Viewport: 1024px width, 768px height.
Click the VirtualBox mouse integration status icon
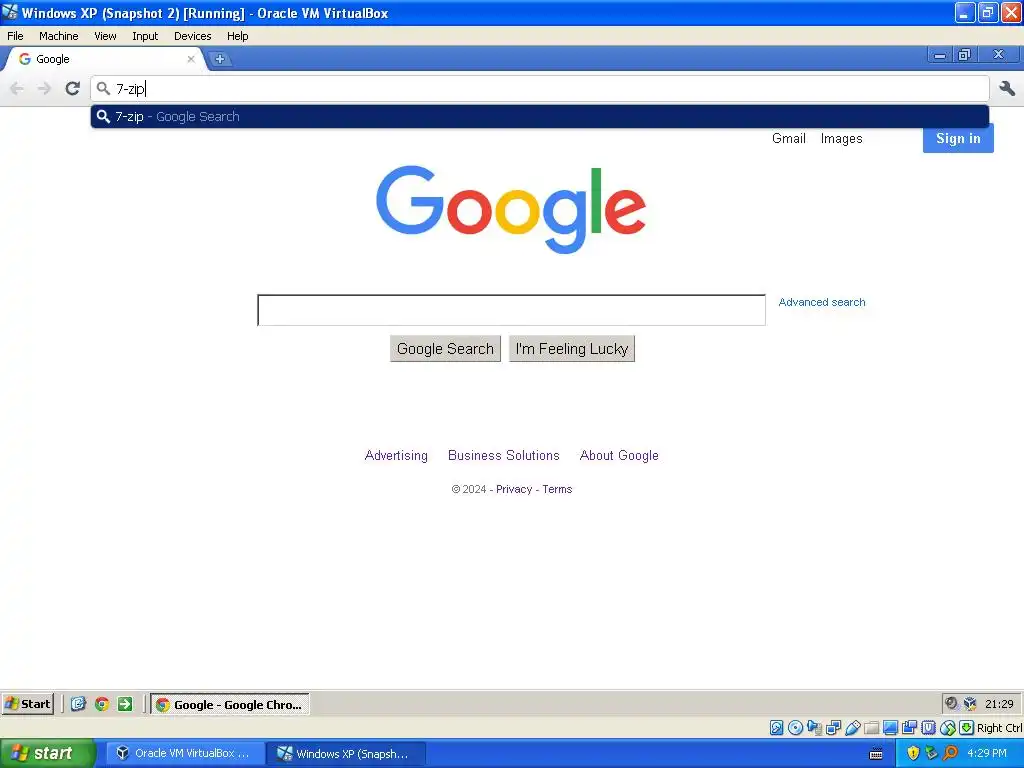(948, 728)
